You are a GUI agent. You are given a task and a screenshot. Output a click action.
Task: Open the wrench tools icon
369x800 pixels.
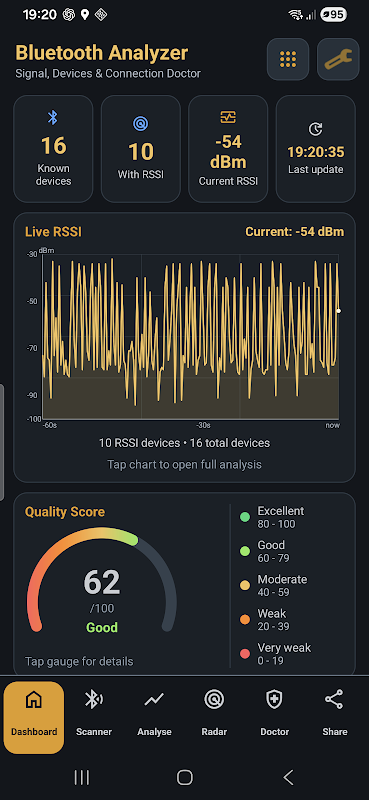pyautogui.click(x=338, y=59)
